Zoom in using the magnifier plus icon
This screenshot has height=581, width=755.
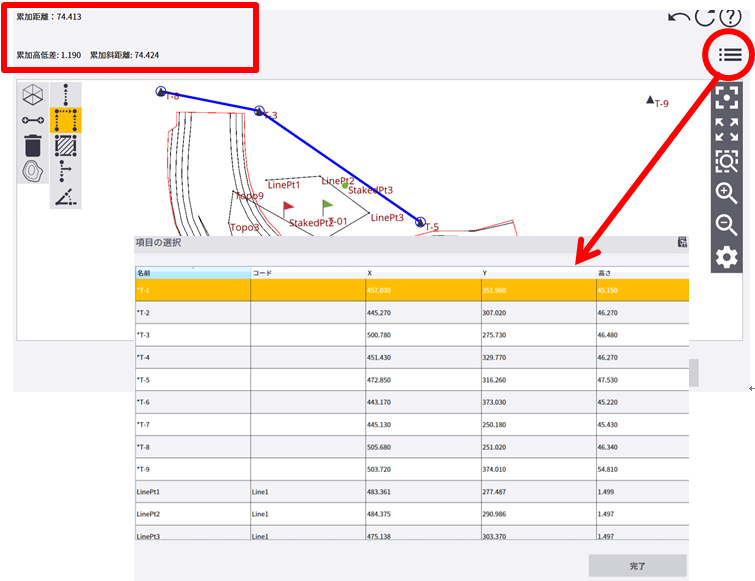pyautogui.click(x=726, y=193)
